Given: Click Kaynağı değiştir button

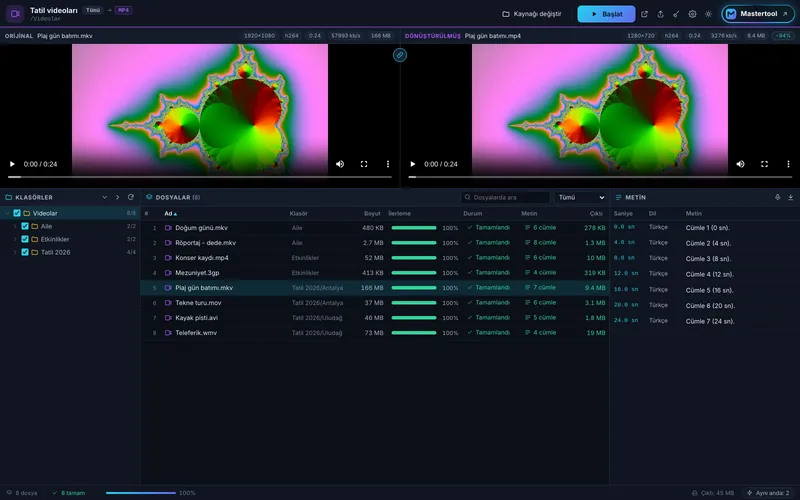Looking at the screenshot, I should (532, 14).
